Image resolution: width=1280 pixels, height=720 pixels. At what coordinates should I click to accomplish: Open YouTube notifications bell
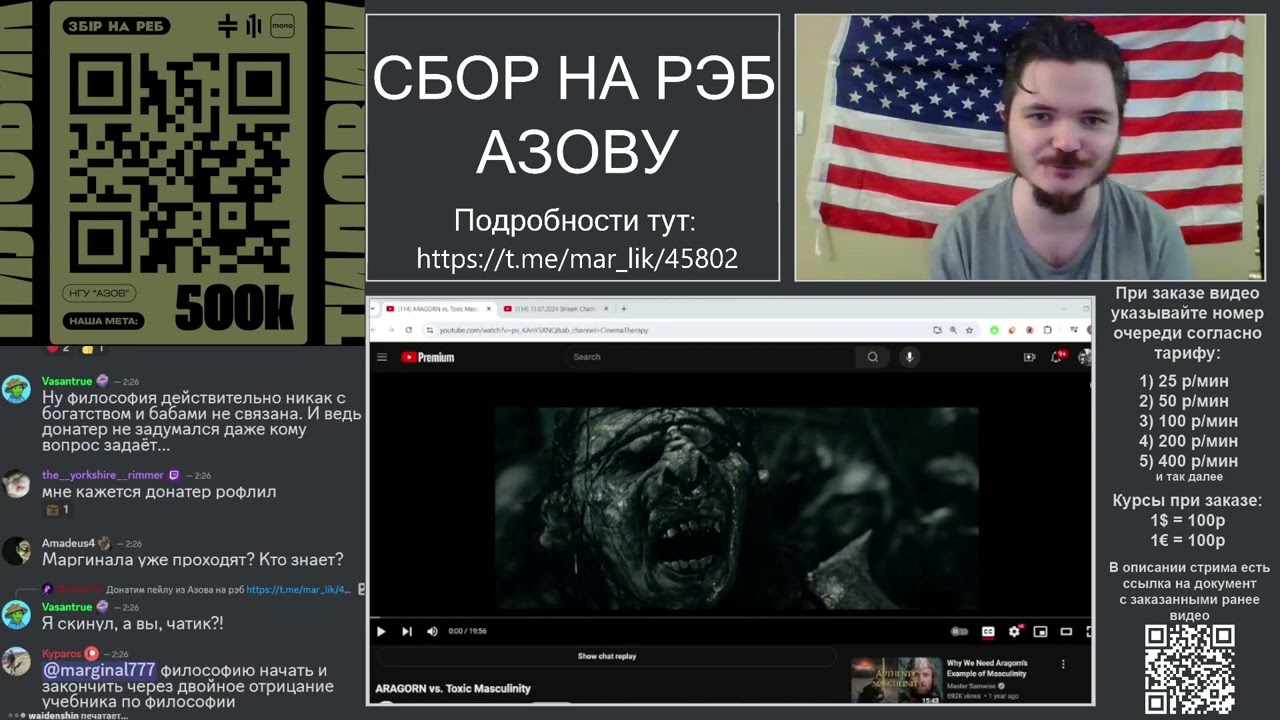(1057, 357)
